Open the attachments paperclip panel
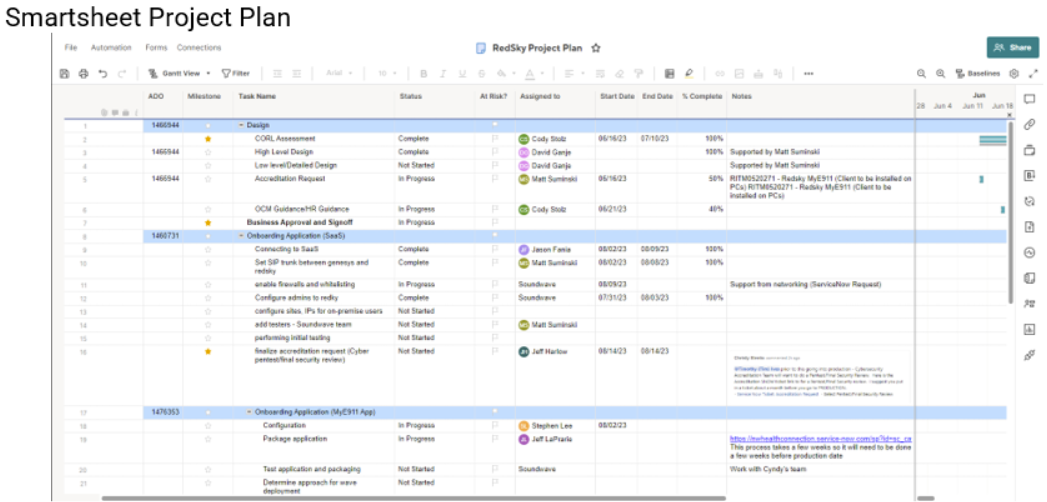Image resolution: width=1047 pixels, height=502 pixels. 1029,124
